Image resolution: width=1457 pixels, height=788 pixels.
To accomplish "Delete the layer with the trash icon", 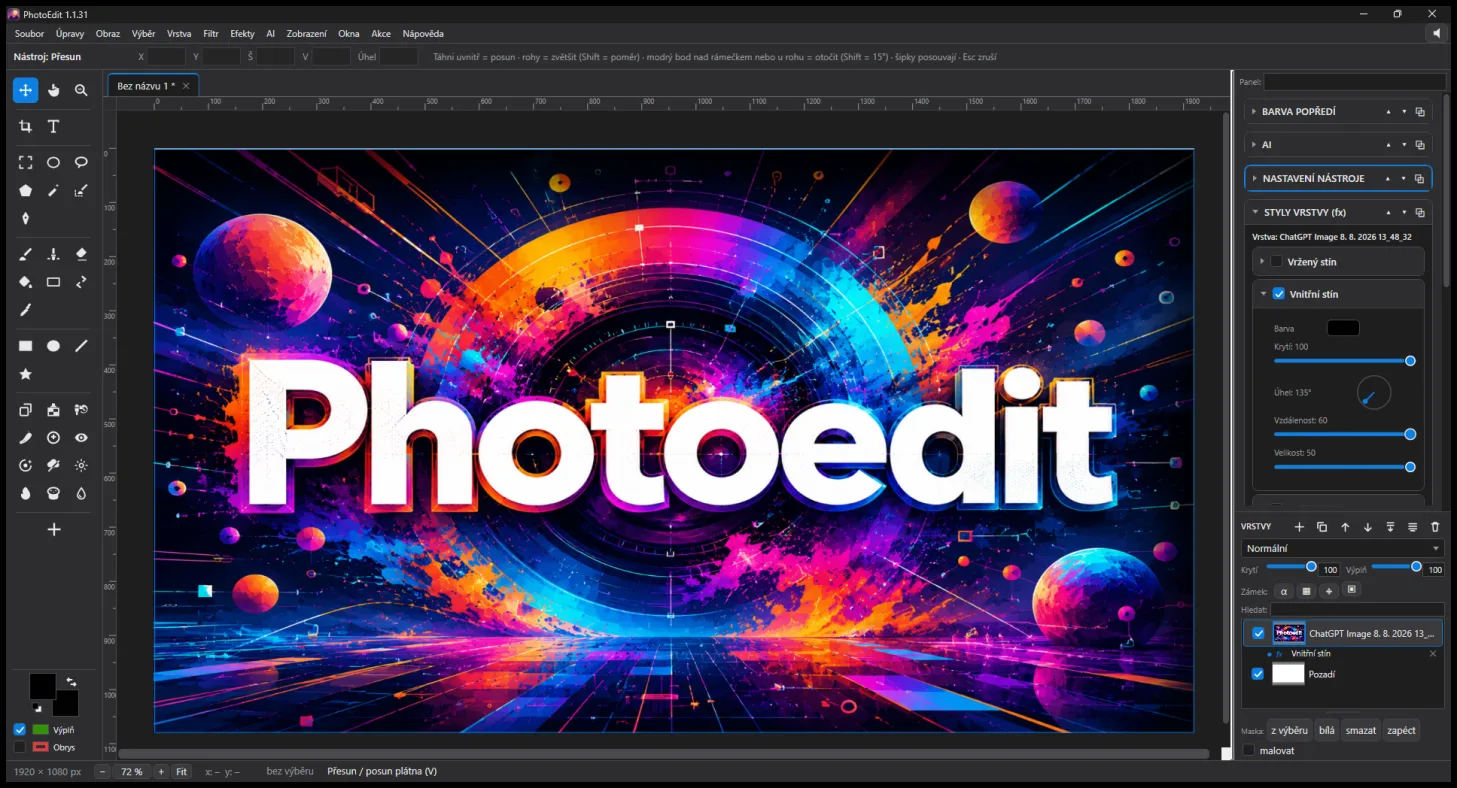I will point(1435,527).
